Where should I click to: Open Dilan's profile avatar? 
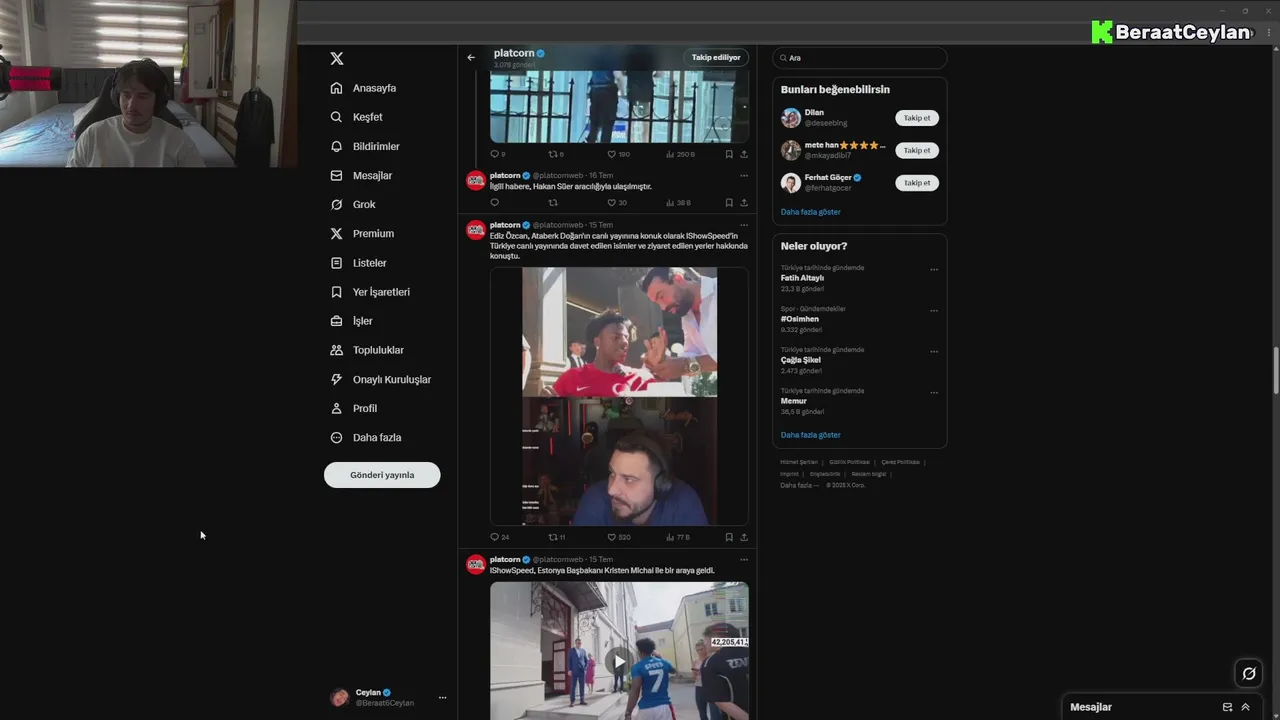point(791,118)
